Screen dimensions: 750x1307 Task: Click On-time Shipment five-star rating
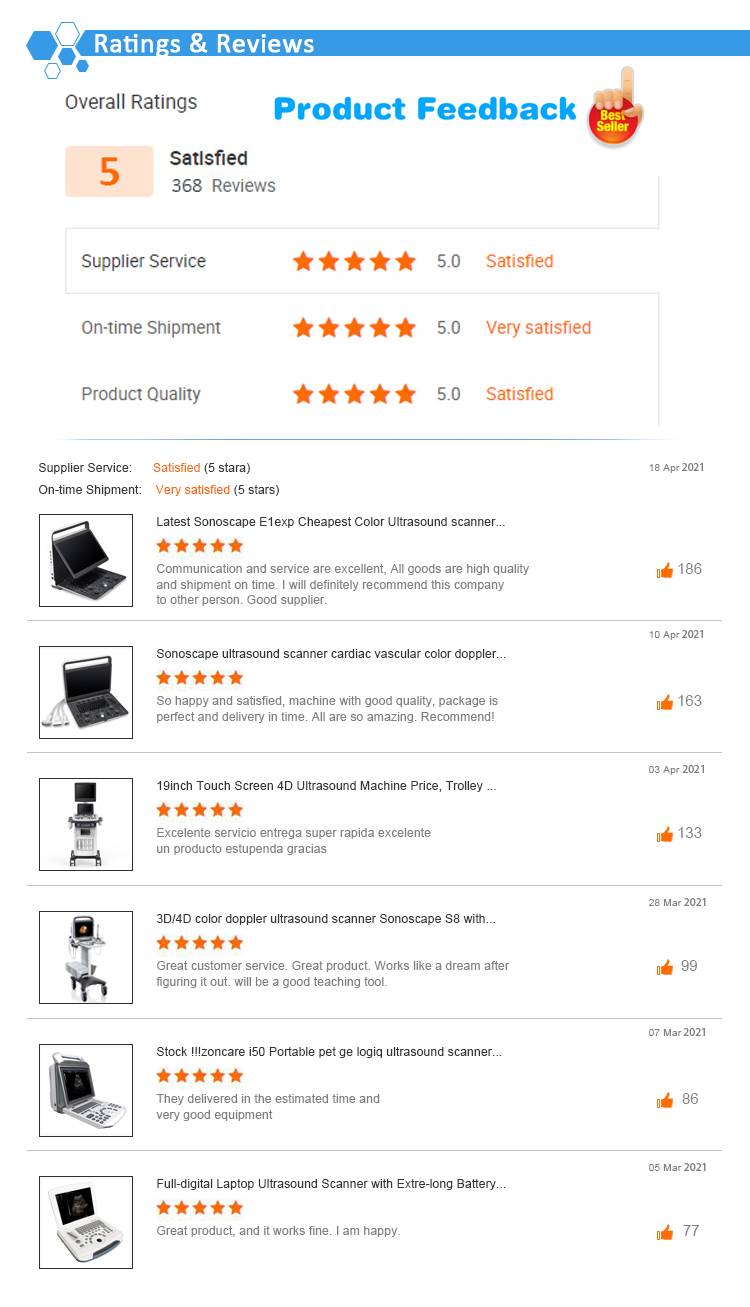pos(354,328)
